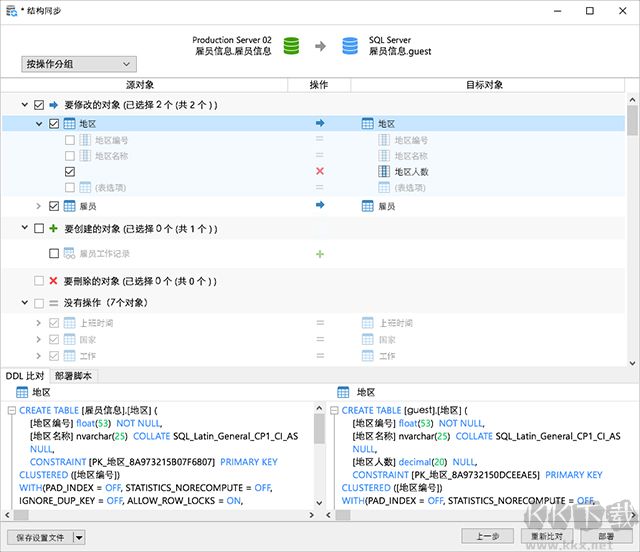Switch to the 部署脚本 tab

click(x=73, y=376)
